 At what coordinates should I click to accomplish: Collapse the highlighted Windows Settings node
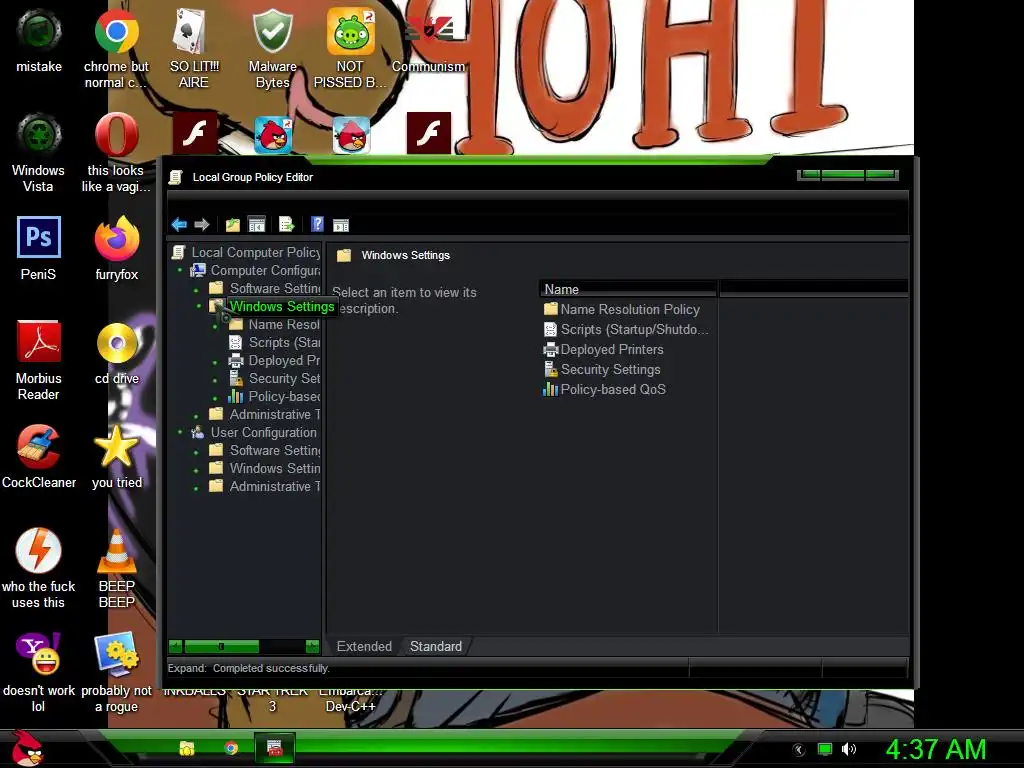pos(199,306)
